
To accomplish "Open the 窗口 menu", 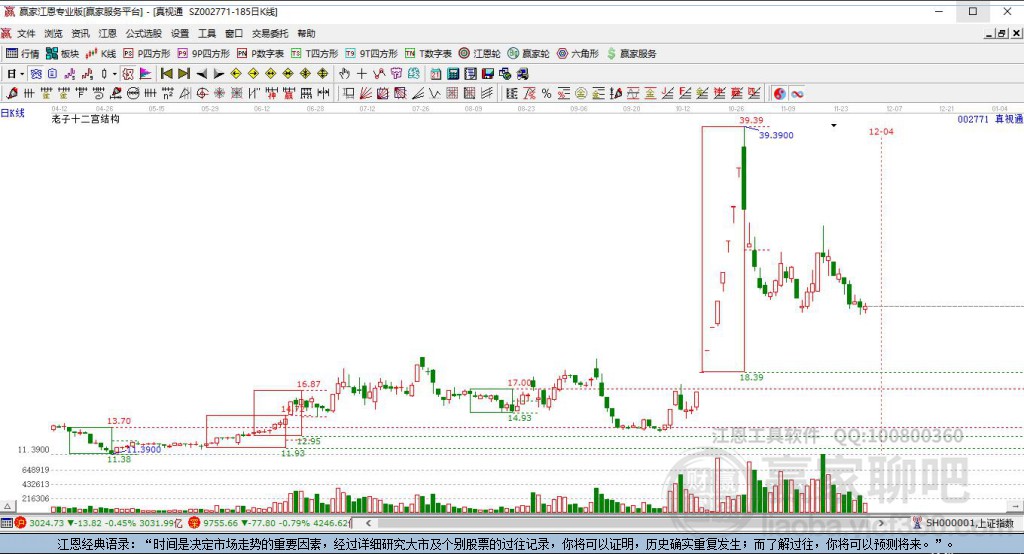I will tap(234, 33).
